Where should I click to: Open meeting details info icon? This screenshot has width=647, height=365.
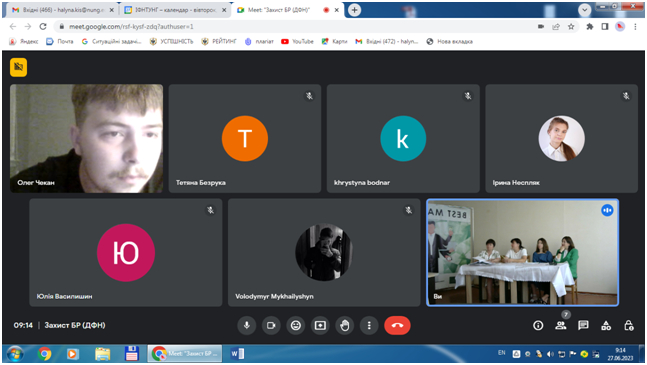click(538, 325)
